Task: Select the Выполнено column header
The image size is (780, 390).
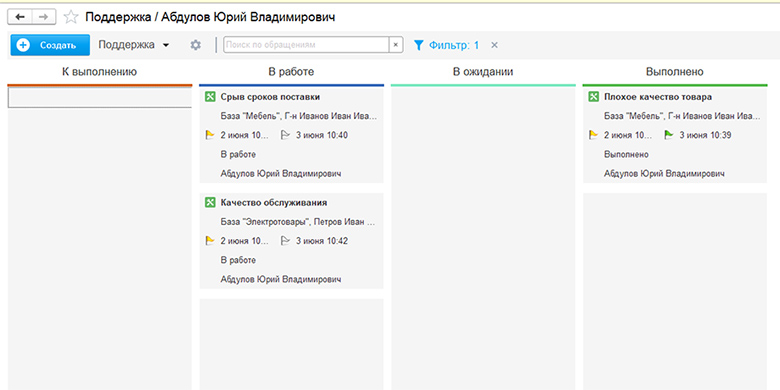Action: pyautogui.click(x=675, y=72)
